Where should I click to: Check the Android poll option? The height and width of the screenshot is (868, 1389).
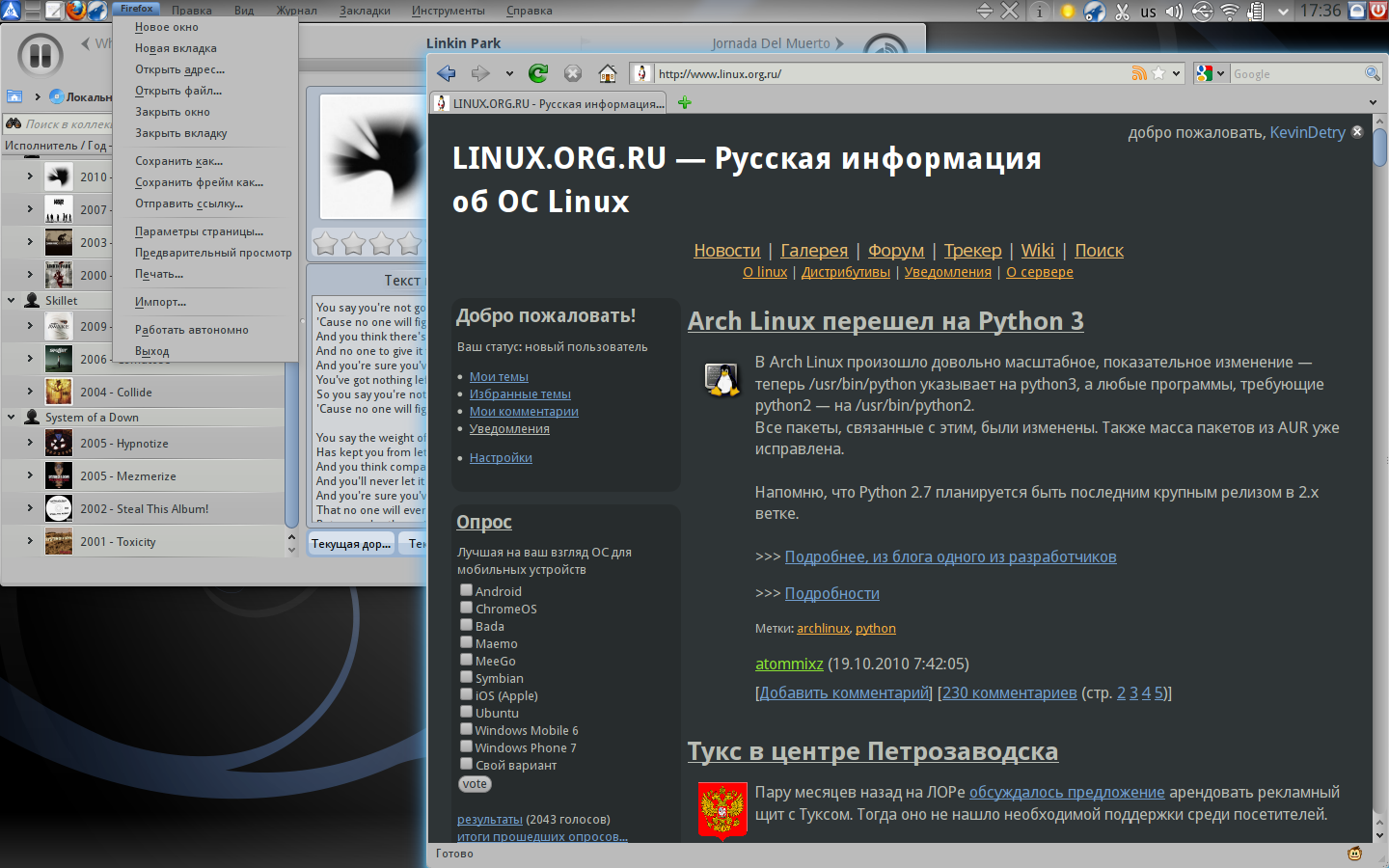[x=466, y=590]
